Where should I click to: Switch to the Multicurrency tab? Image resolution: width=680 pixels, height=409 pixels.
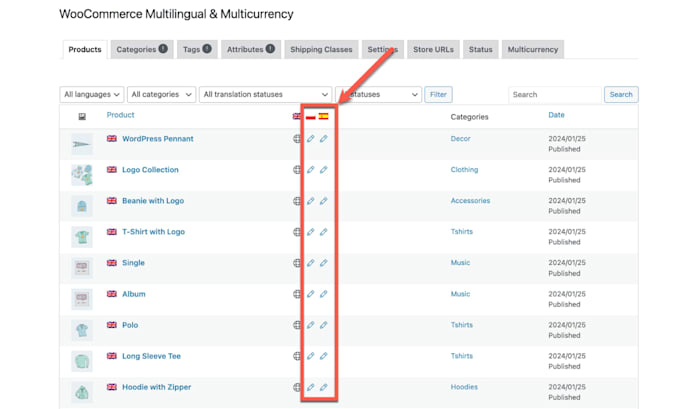coord(533,49)
